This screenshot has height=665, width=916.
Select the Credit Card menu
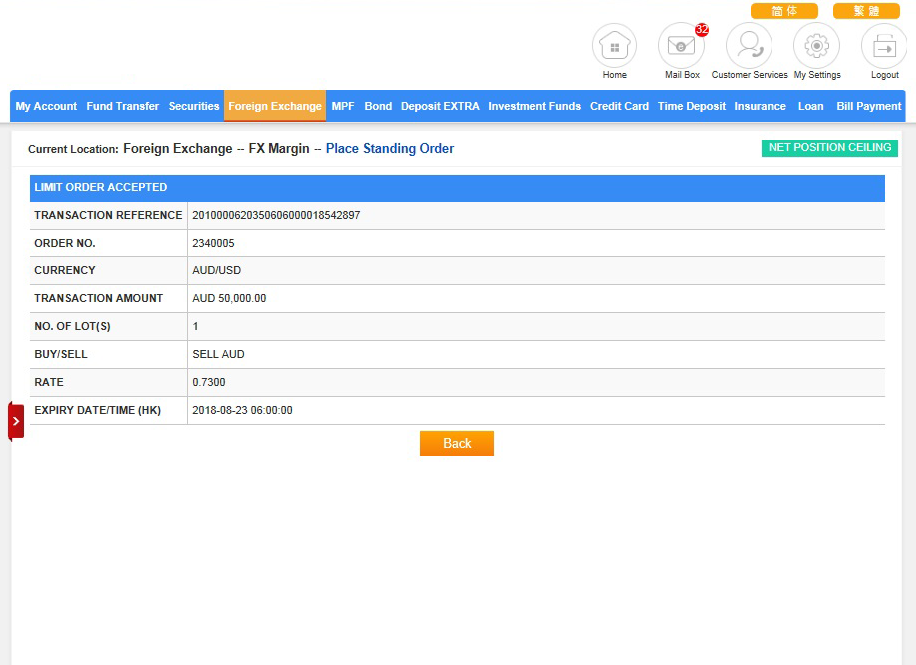[x=619, y=106]
